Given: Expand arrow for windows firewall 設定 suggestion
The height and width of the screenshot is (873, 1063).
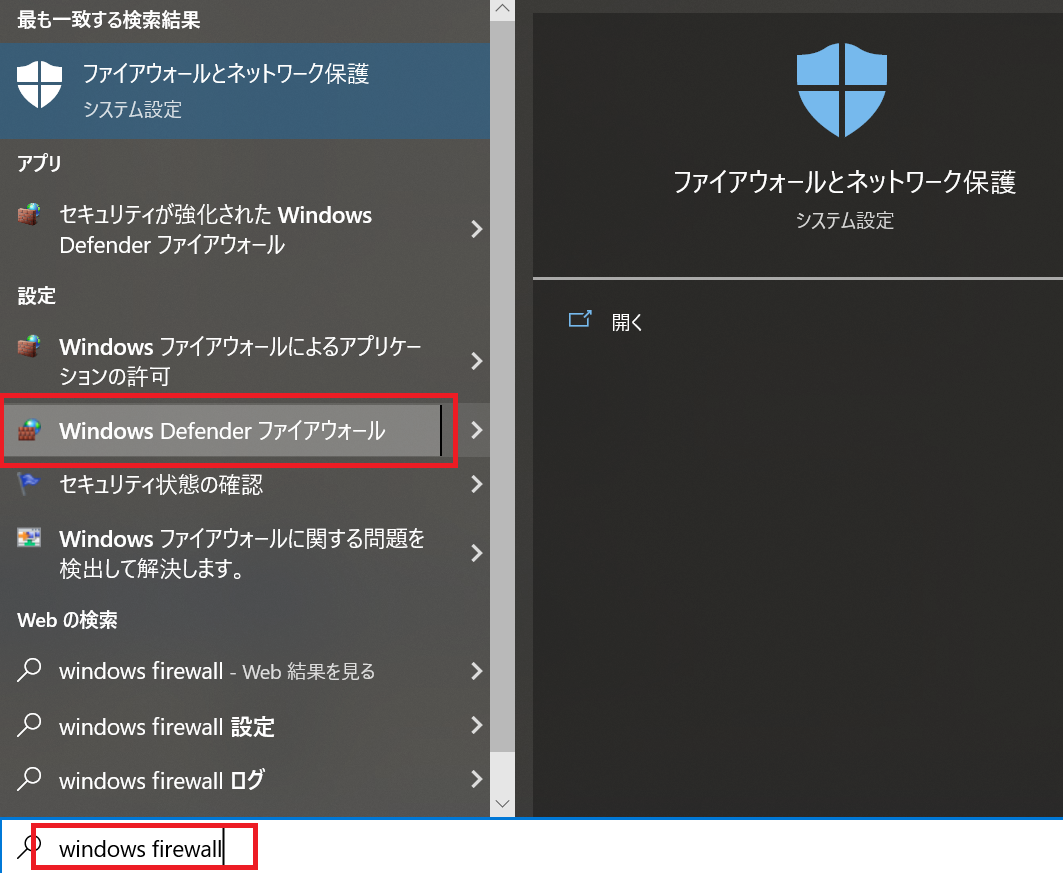Looking at the screenshot, I should point(477,725).
